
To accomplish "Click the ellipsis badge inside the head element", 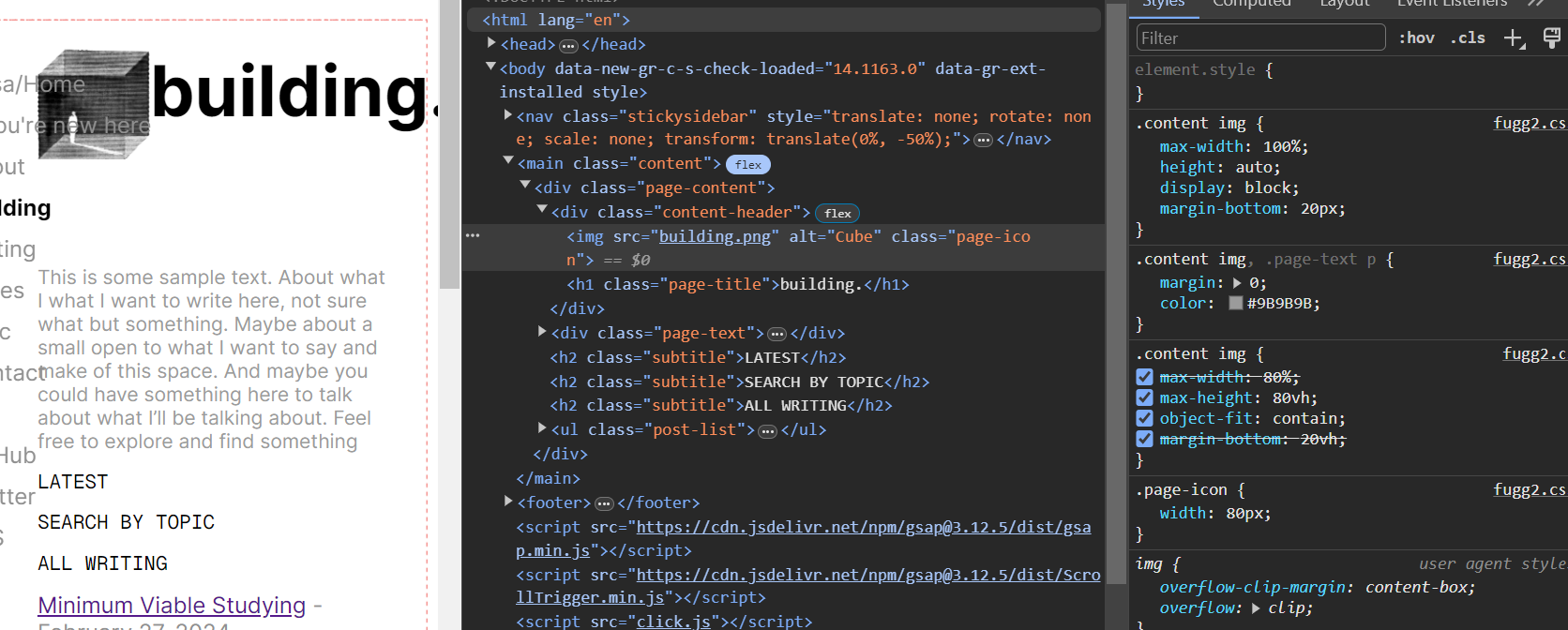I will tap(568, 45).
